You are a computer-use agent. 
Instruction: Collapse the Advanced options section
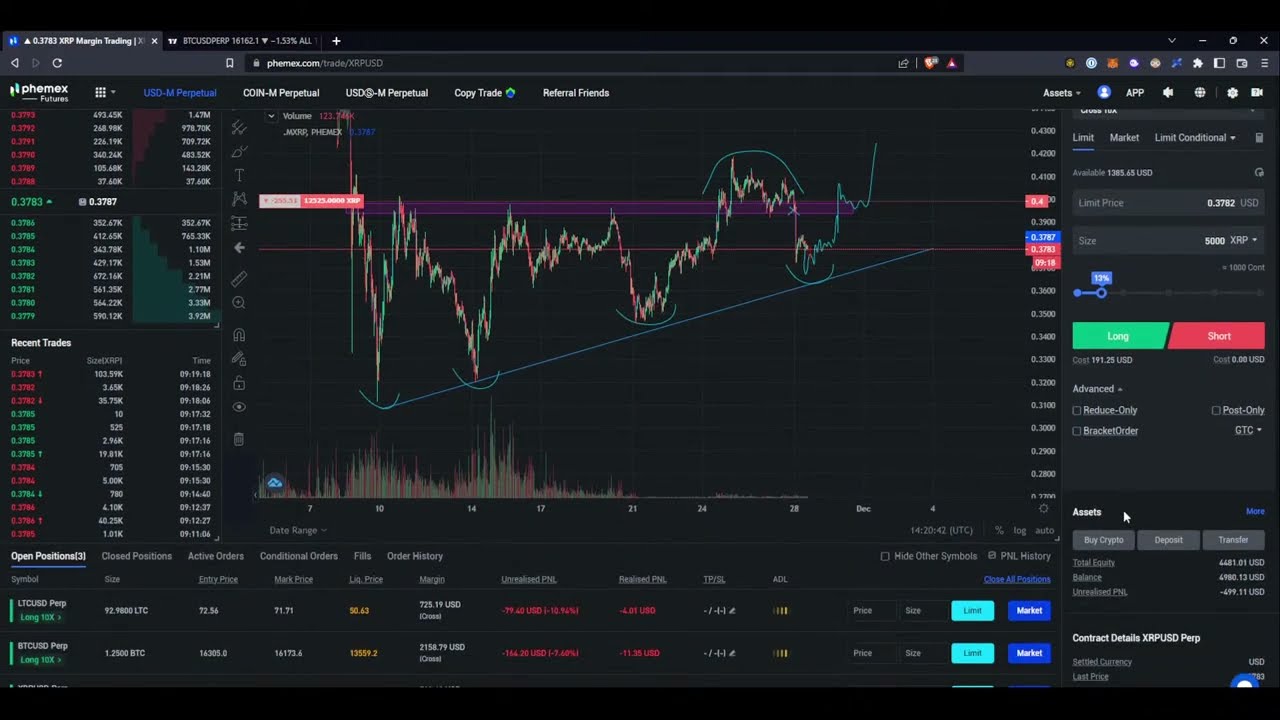tap(1097, 389)
